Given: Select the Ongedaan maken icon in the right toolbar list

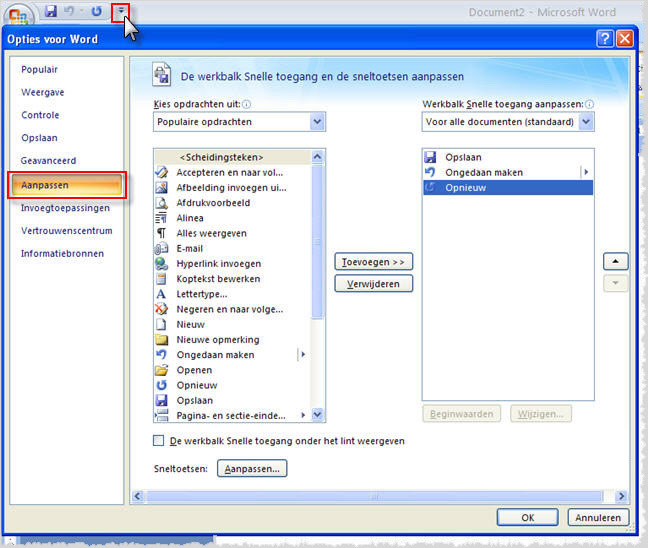Looking at the screenshot, I should coord(431,172).
